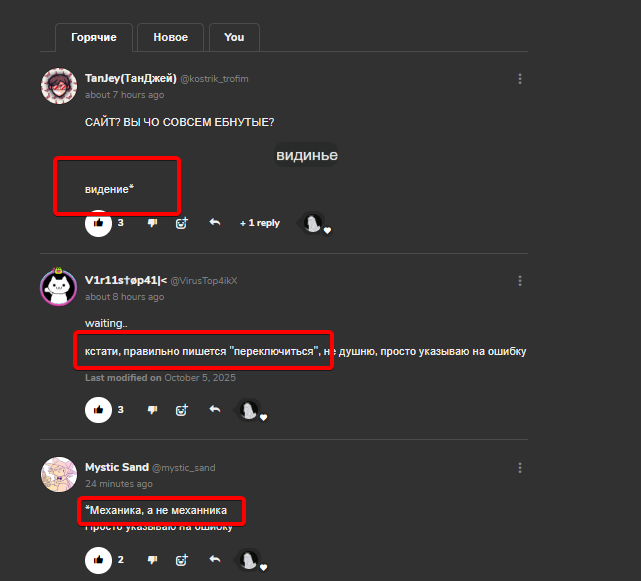The width and height of the screenshot is (641, 581).
Task: Like TanJey's comment with thumbs up
Action: pyautogui.click(x=98, y=223)
